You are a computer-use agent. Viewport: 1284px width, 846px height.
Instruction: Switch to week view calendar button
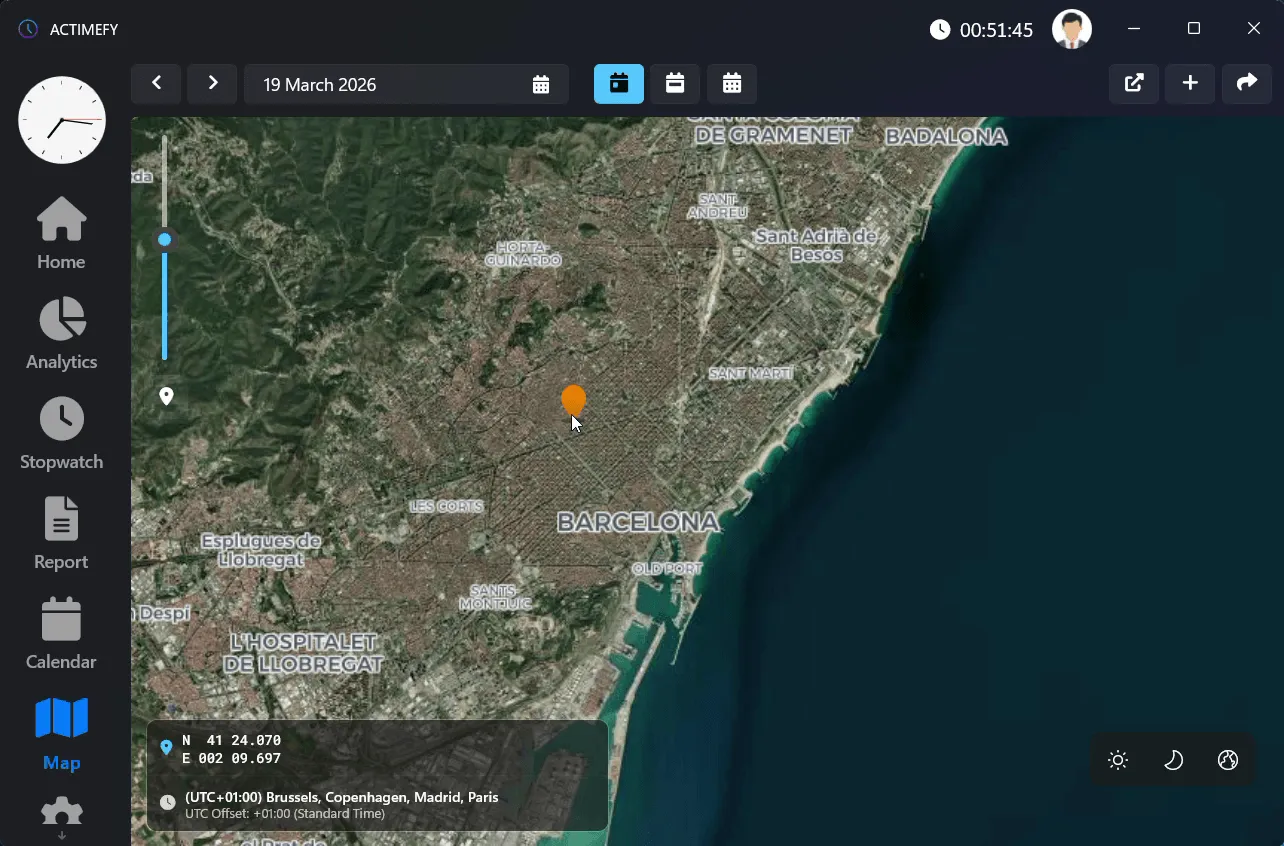pyautogui.click(x=675, y=84)
